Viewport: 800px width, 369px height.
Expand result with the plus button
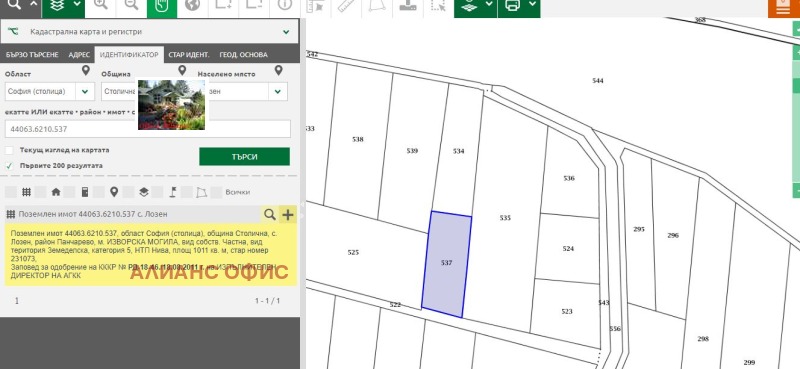[x=288, y=214]
